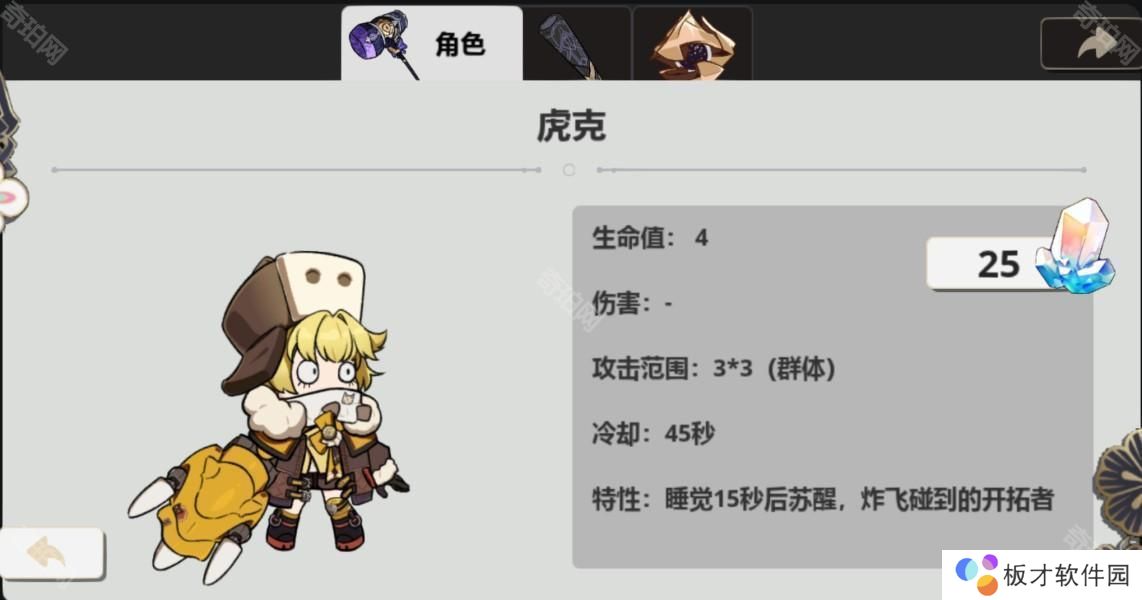Click the hammer character icon in 角色 tab
1142x600 pixels.
[x=384, y=42]
